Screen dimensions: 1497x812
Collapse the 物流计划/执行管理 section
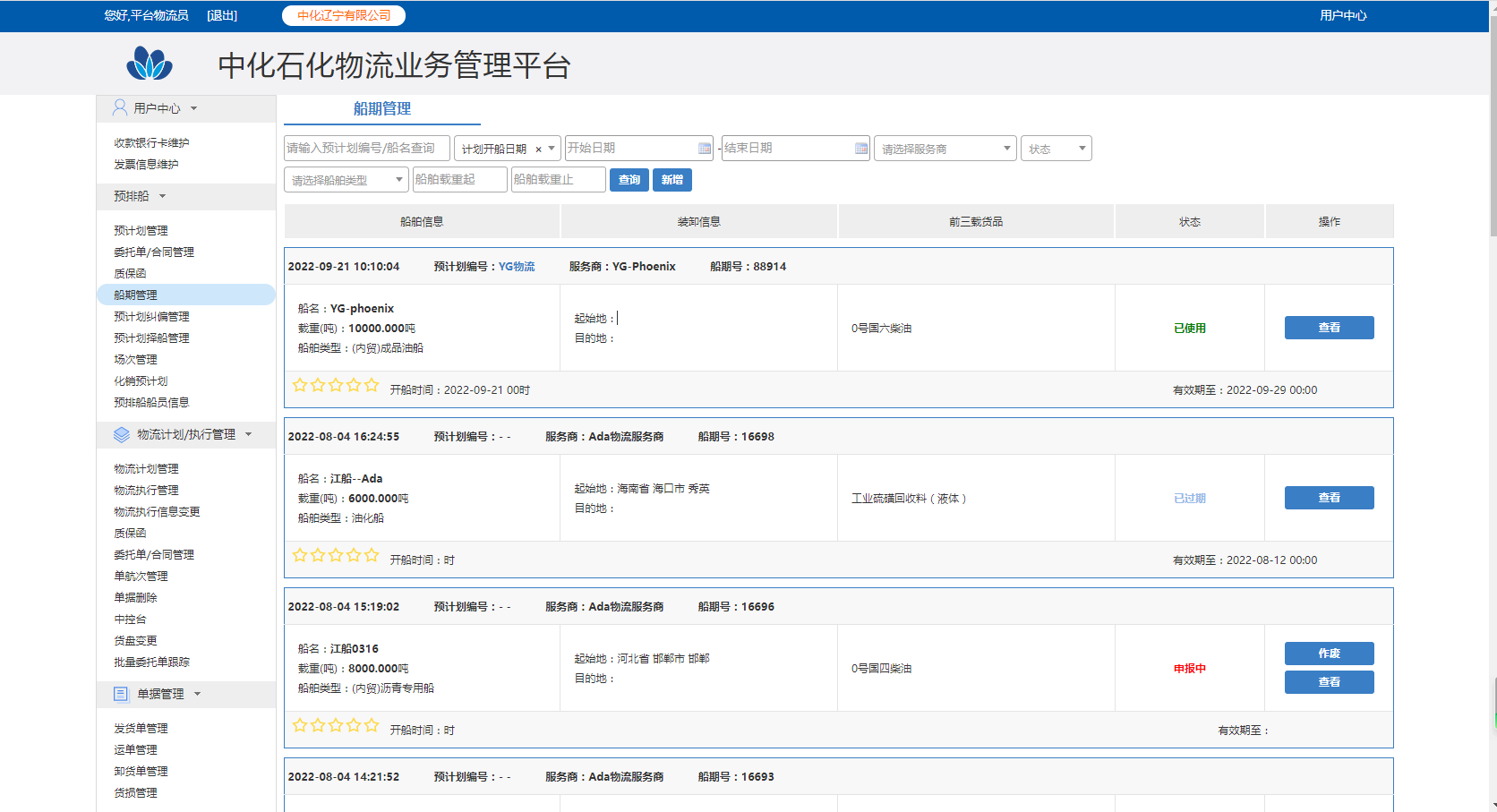click(x=248, y=434)
